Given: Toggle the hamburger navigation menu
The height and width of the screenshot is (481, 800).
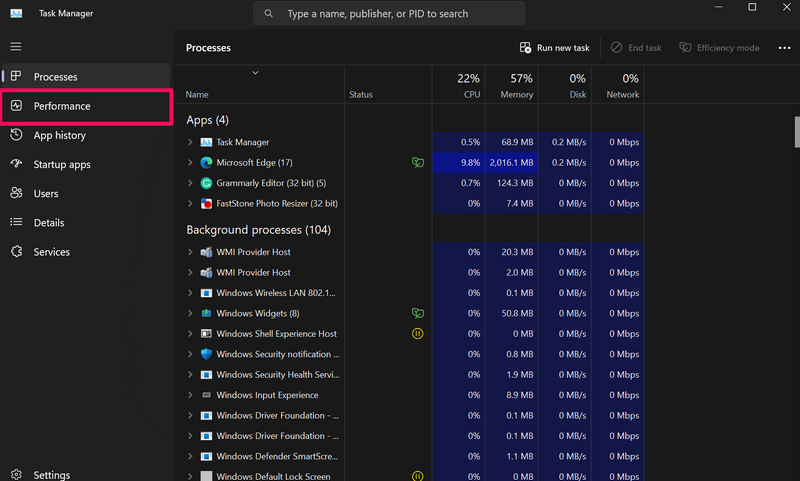Looking at the screenshot, I should pyautogui.click(x=16, y=47).
